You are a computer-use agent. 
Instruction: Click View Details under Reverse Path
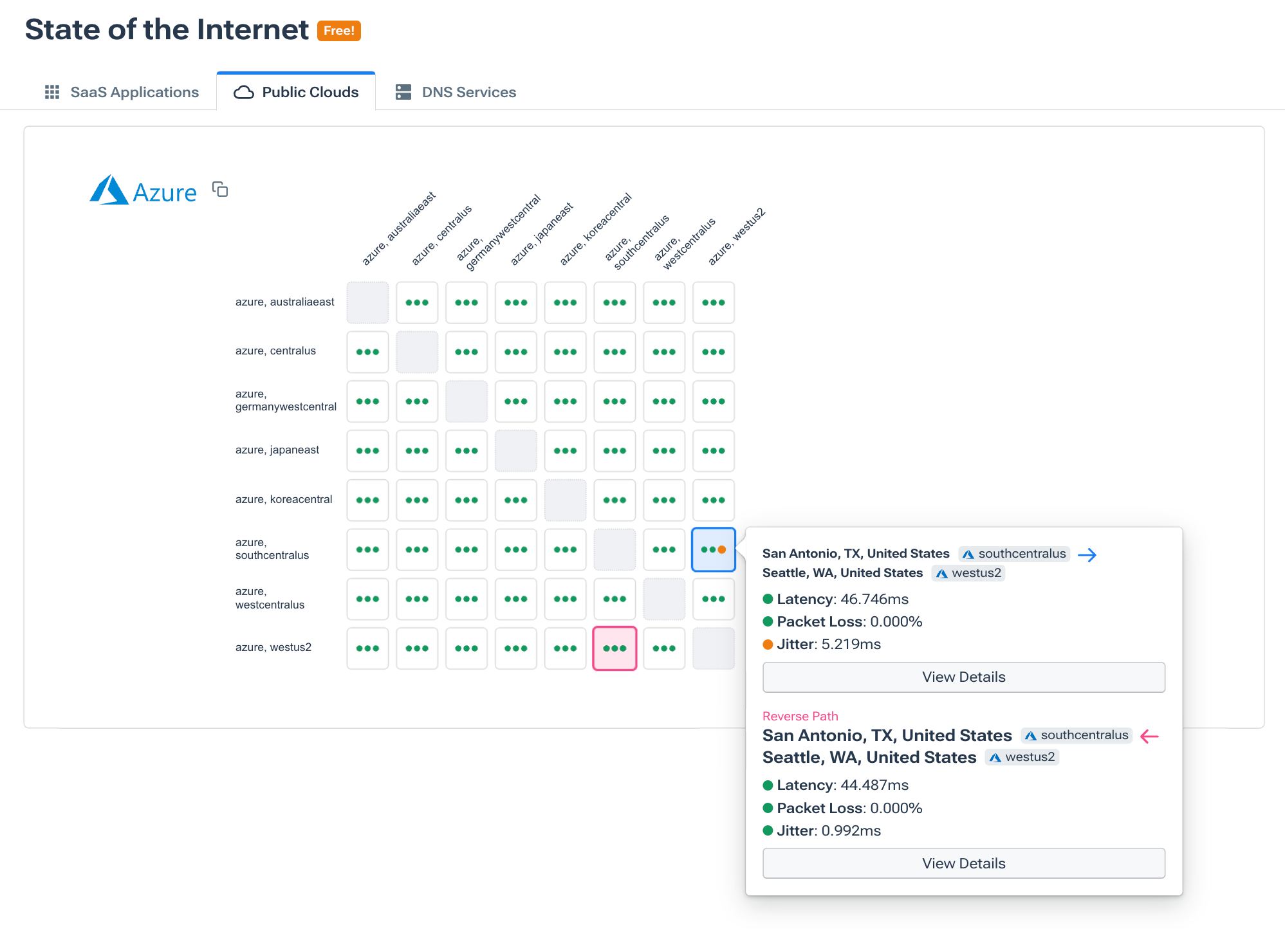tap(963, 863)
